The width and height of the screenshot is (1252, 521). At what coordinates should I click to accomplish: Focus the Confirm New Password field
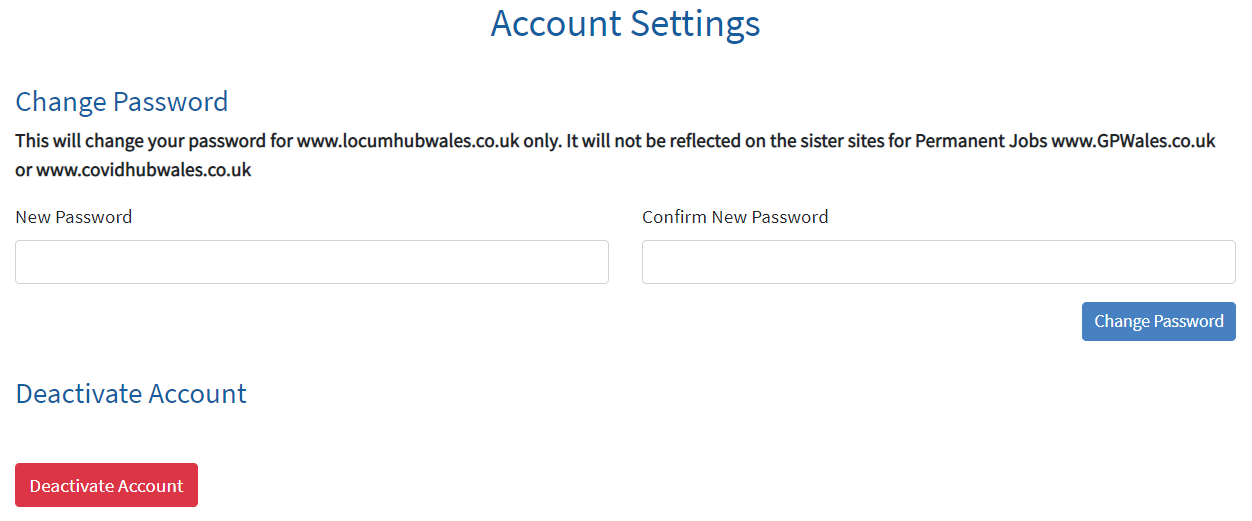938,262
